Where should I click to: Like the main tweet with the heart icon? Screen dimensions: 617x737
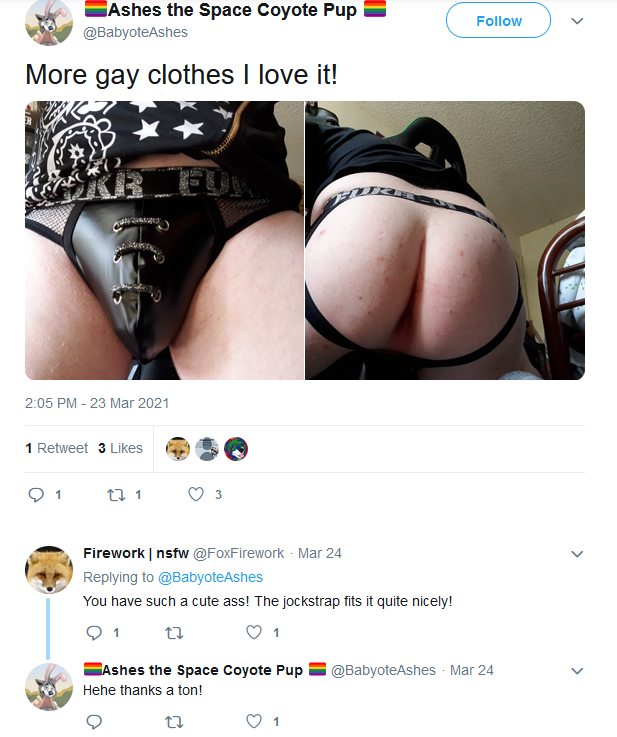196,494
